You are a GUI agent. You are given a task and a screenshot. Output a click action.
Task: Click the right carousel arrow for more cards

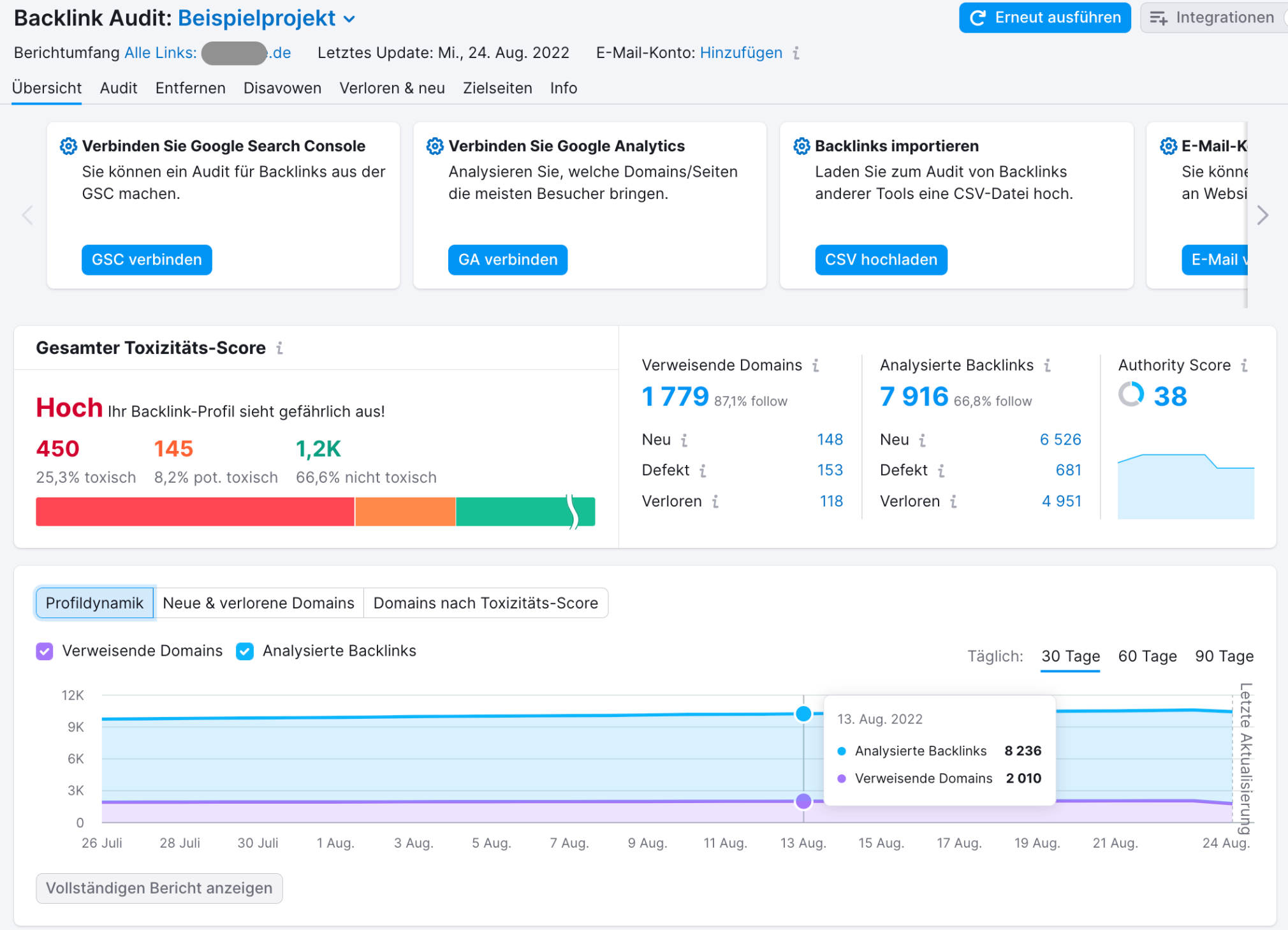pyautogui.click(x=1262, y=216)
